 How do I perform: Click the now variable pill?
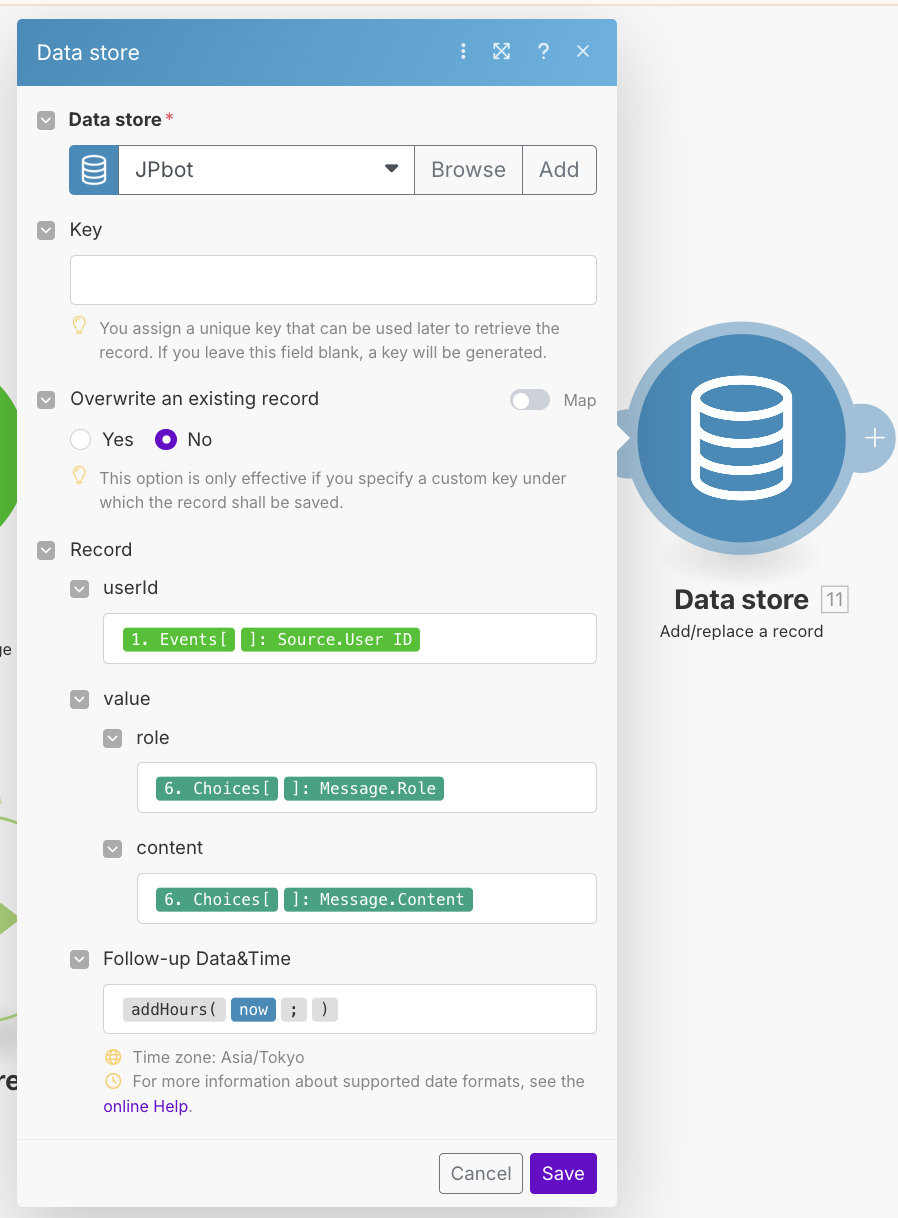click(253, 1009)
